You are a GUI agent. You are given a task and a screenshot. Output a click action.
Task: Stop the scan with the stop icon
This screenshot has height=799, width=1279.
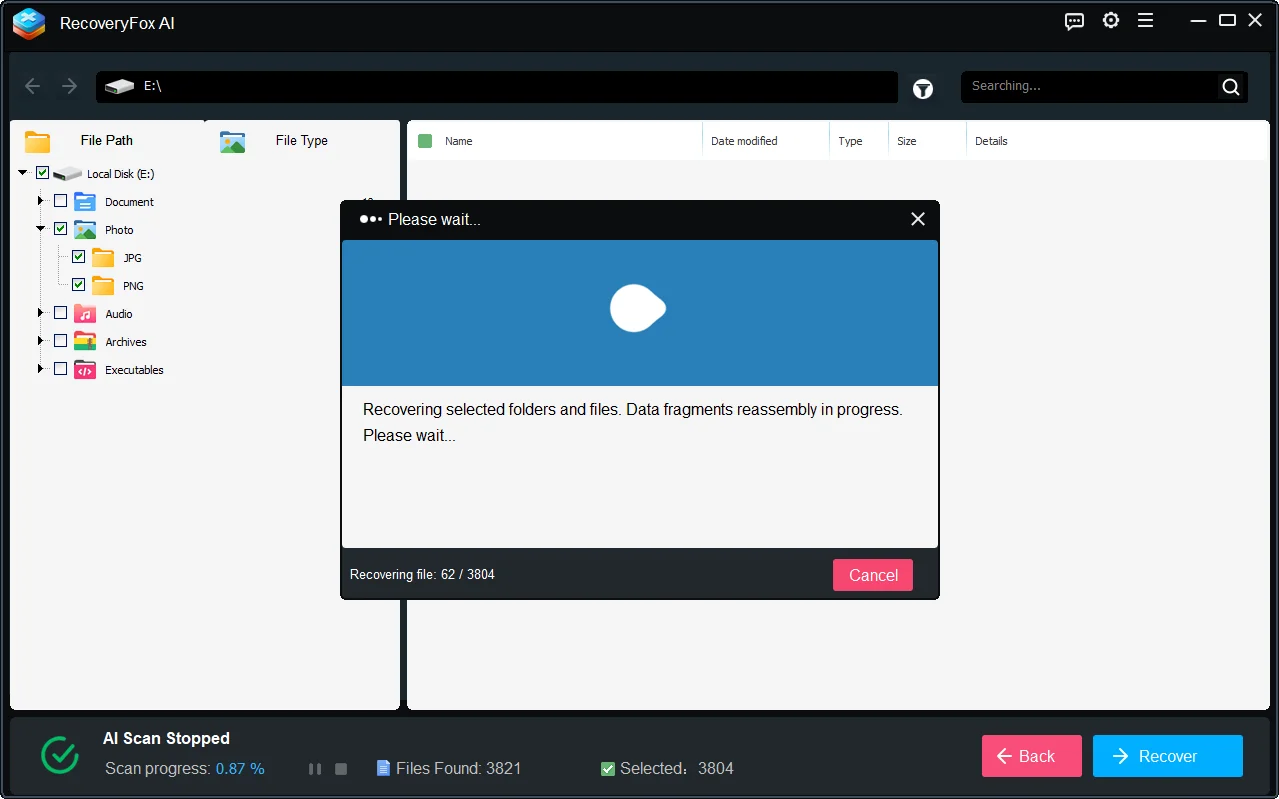(340, 768)
